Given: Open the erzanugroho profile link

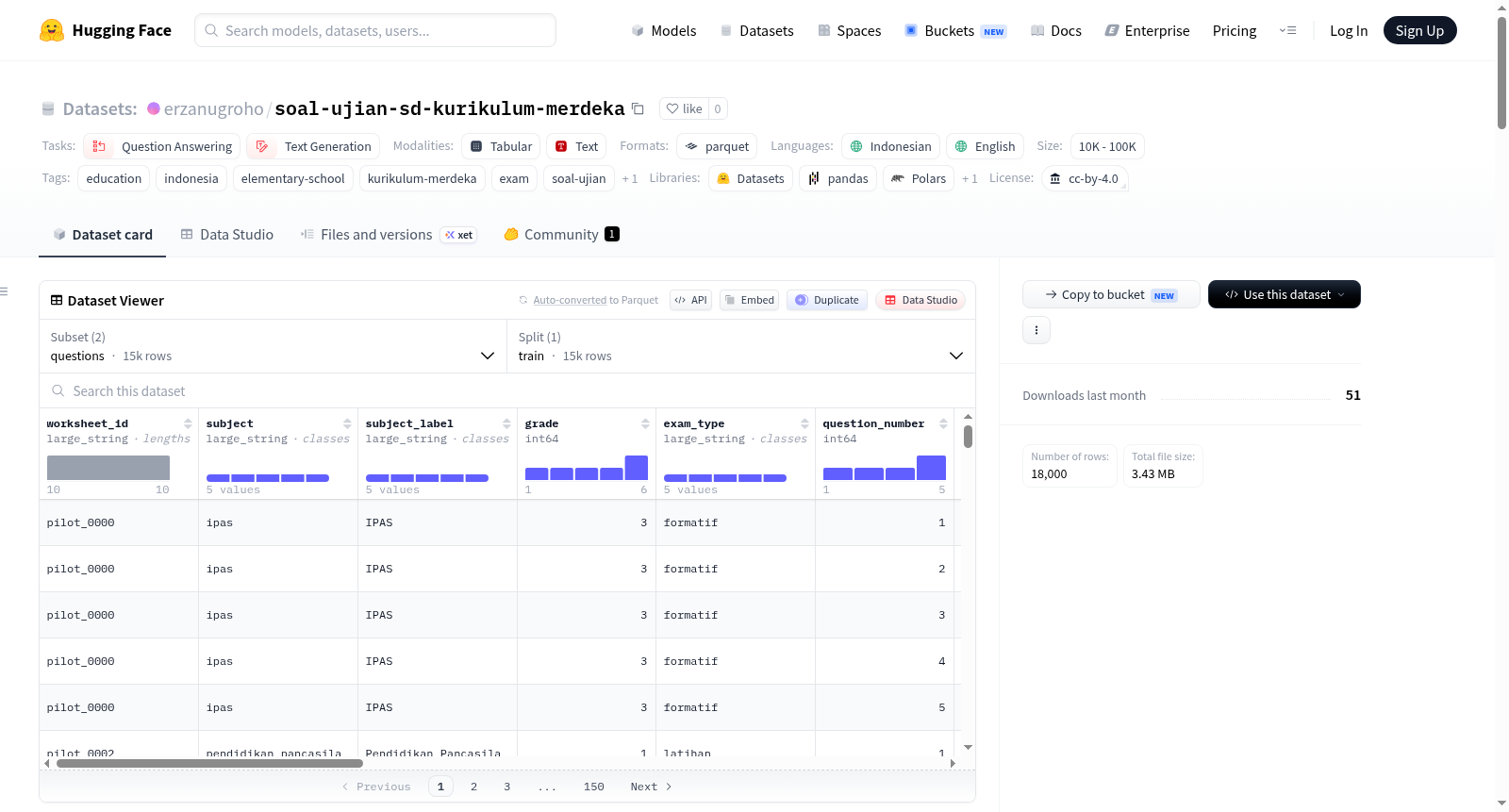Looking at the screenshot, I should 213,108.
